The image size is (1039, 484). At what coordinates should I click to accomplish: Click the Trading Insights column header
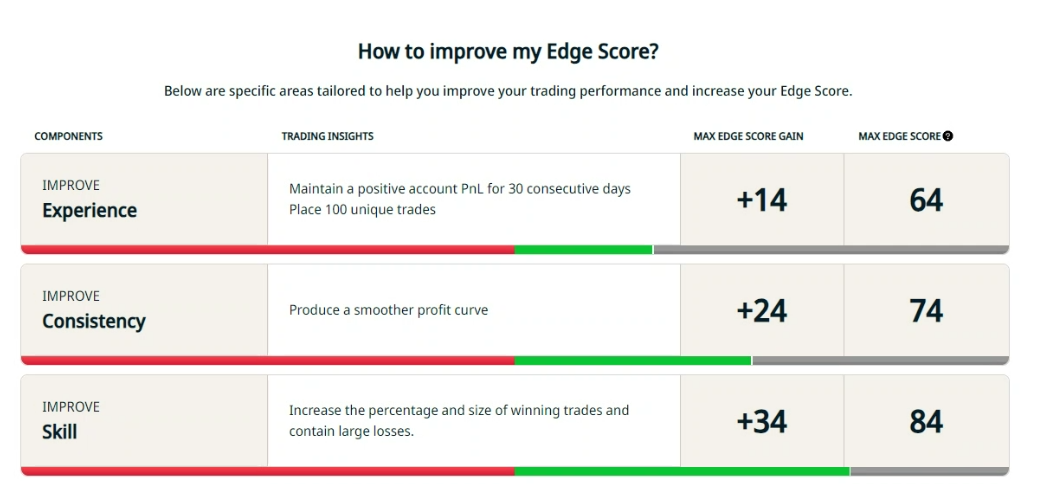(327, 136)
